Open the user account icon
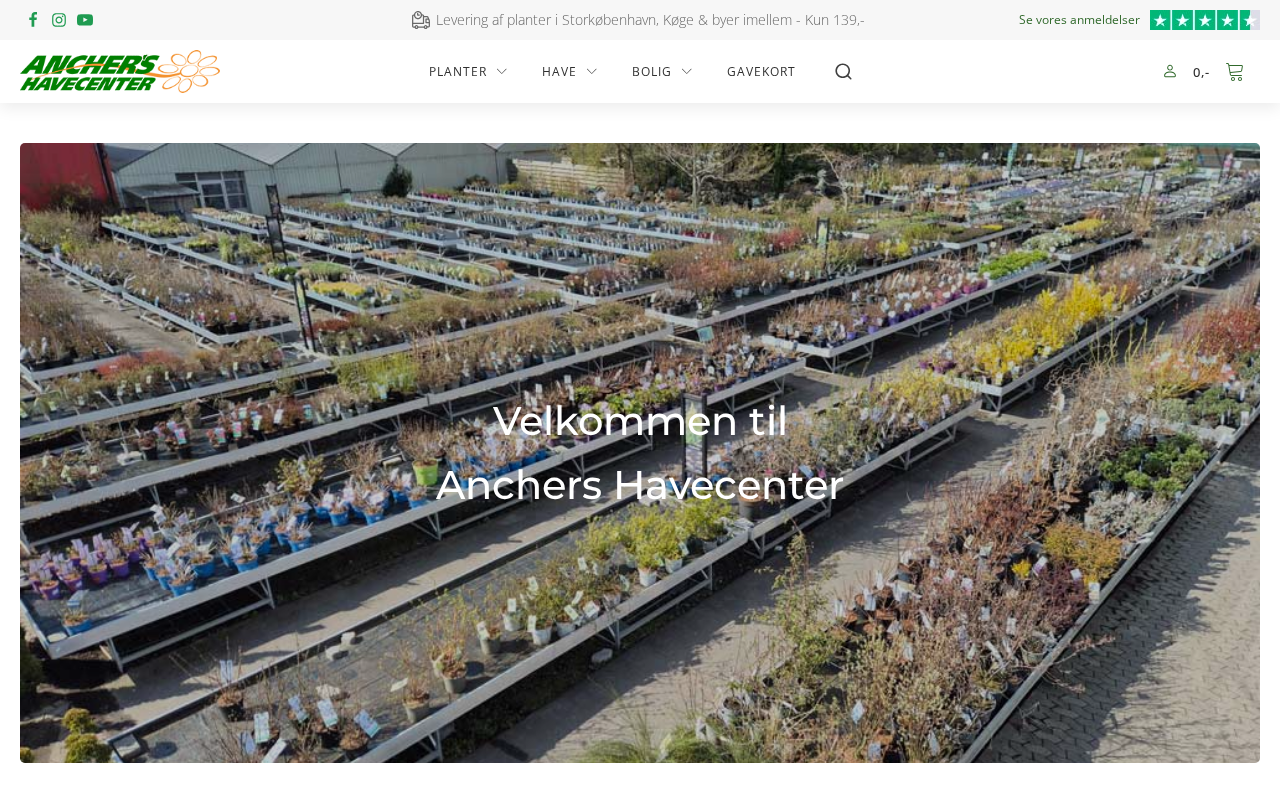Image resolution: width=1280 pixels, height=800 pixels. point(1170,71)
